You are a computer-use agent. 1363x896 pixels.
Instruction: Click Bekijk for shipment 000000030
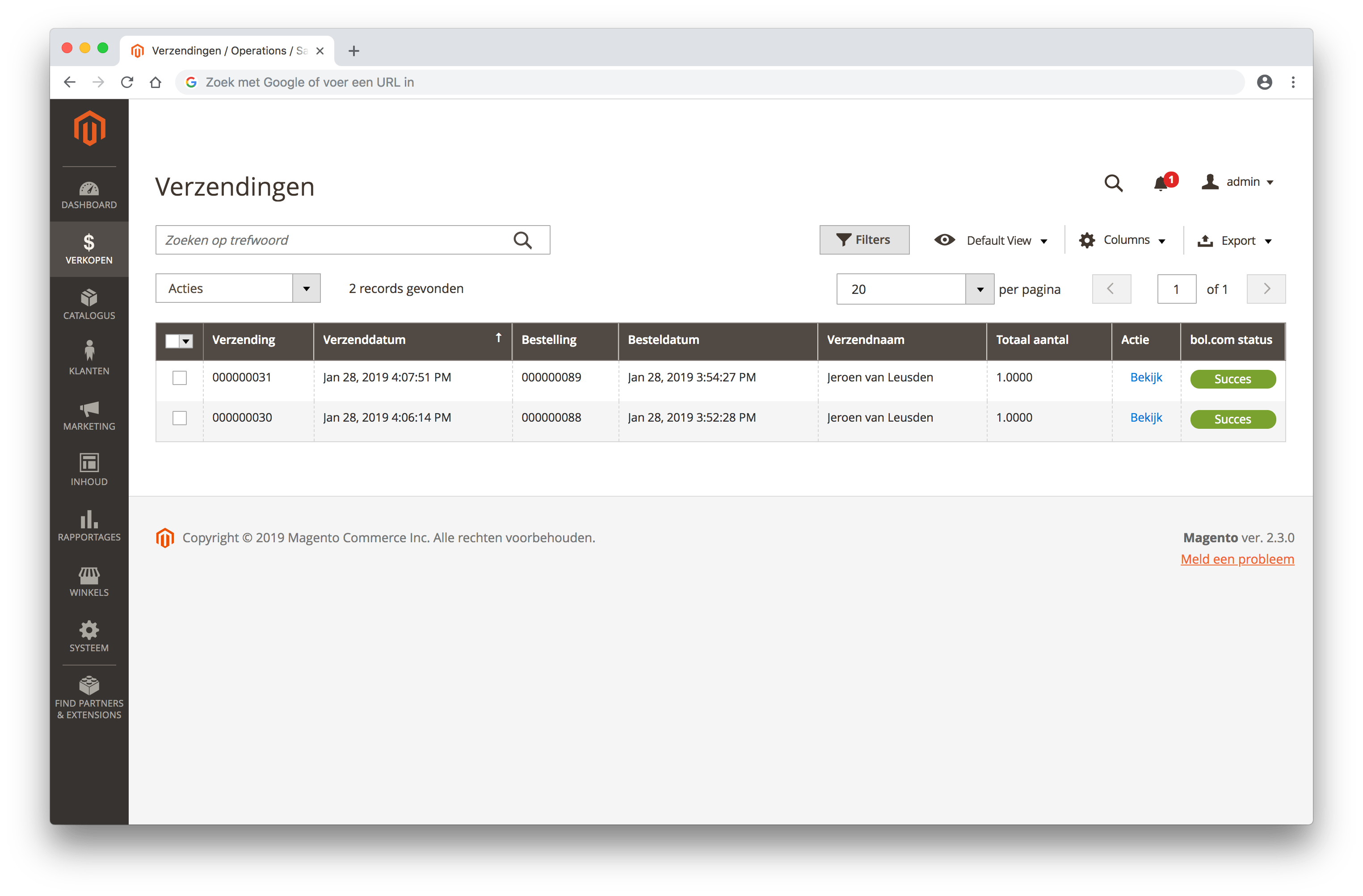tap(1146, 417)
